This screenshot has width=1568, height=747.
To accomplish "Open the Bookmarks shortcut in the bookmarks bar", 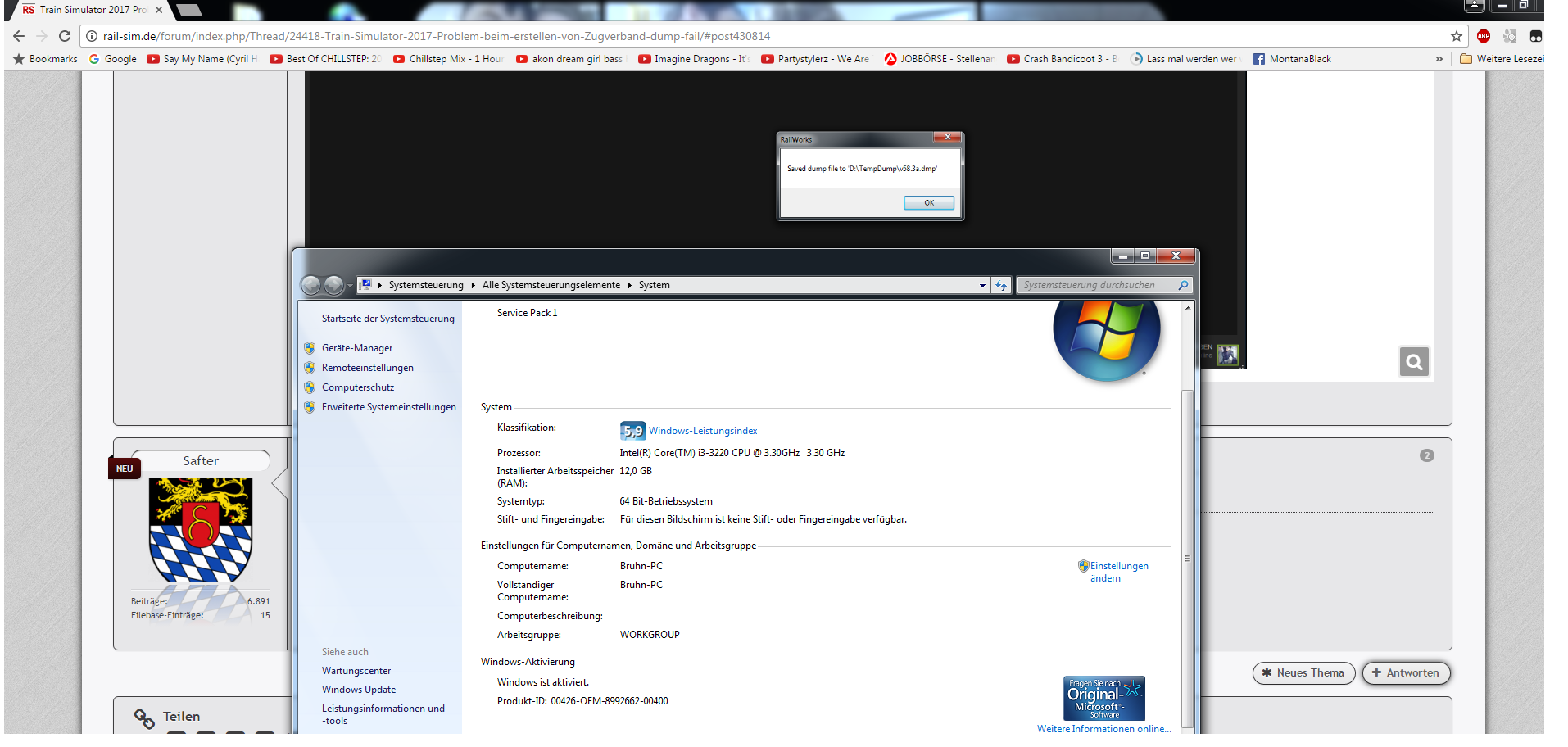I will pos(46,59).
